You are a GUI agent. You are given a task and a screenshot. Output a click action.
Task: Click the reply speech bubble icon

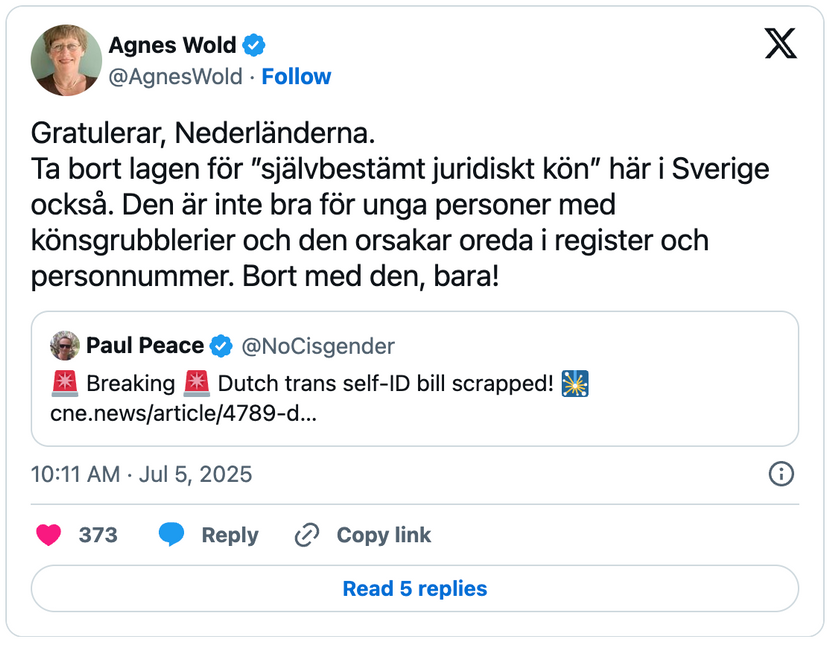171,535
